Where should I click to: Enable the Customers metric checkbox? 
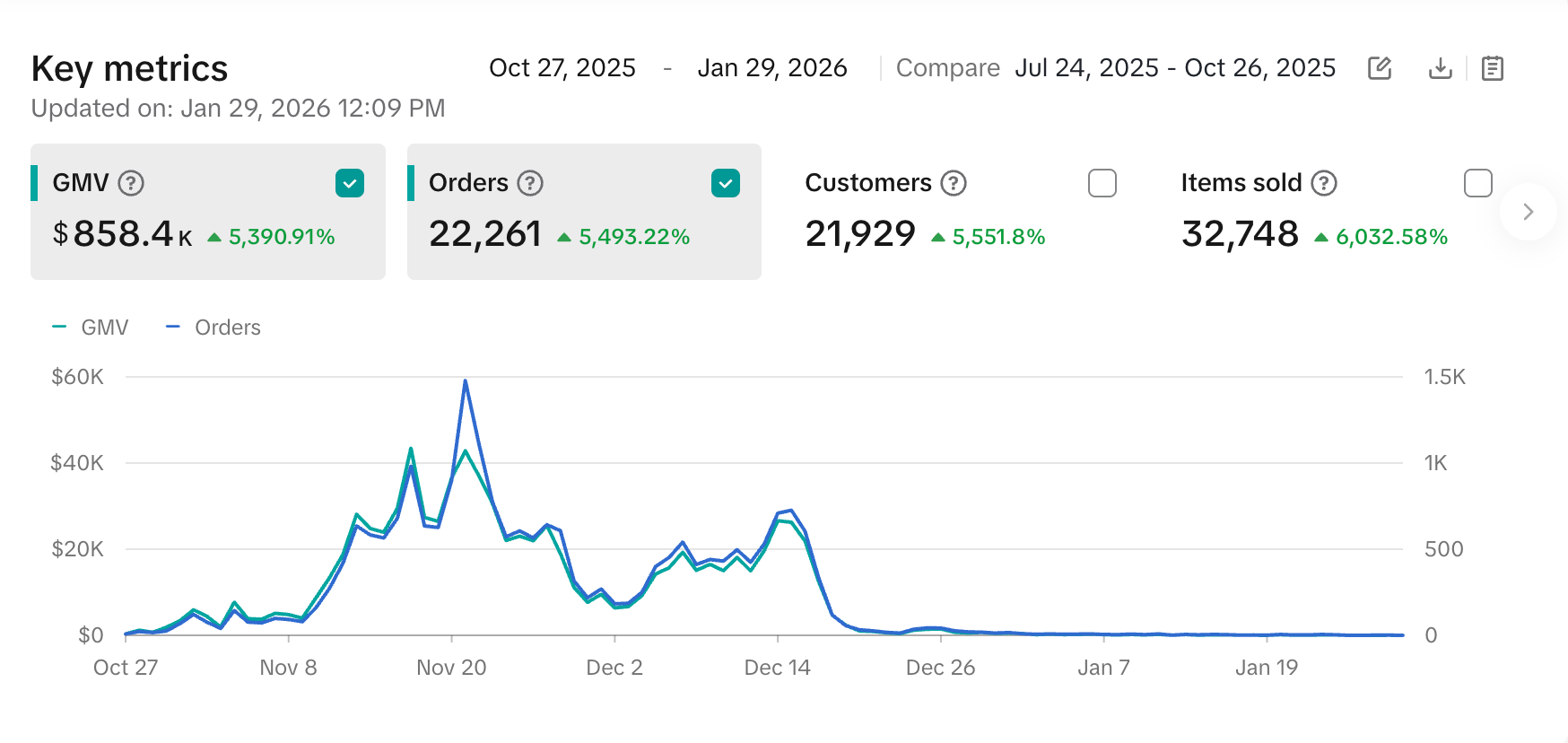pyautogui.click(x=1102, y=183)
